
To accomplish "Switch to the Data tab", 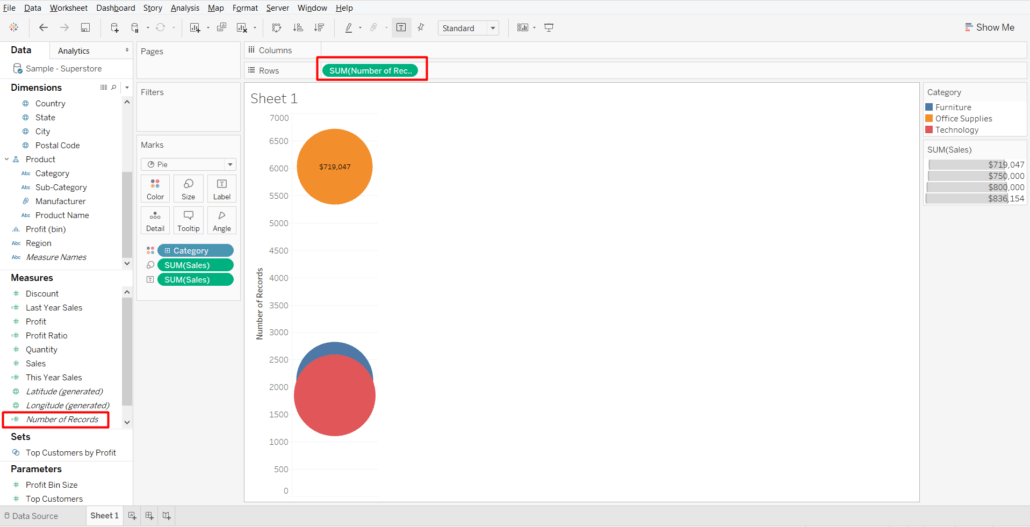I will click(21, 50).
